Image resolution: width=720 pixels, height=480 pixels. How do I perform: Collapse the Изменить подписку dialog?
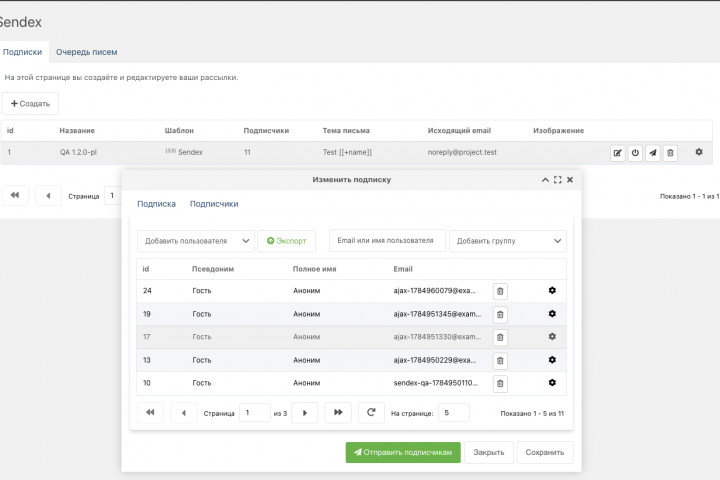[545, 180]
